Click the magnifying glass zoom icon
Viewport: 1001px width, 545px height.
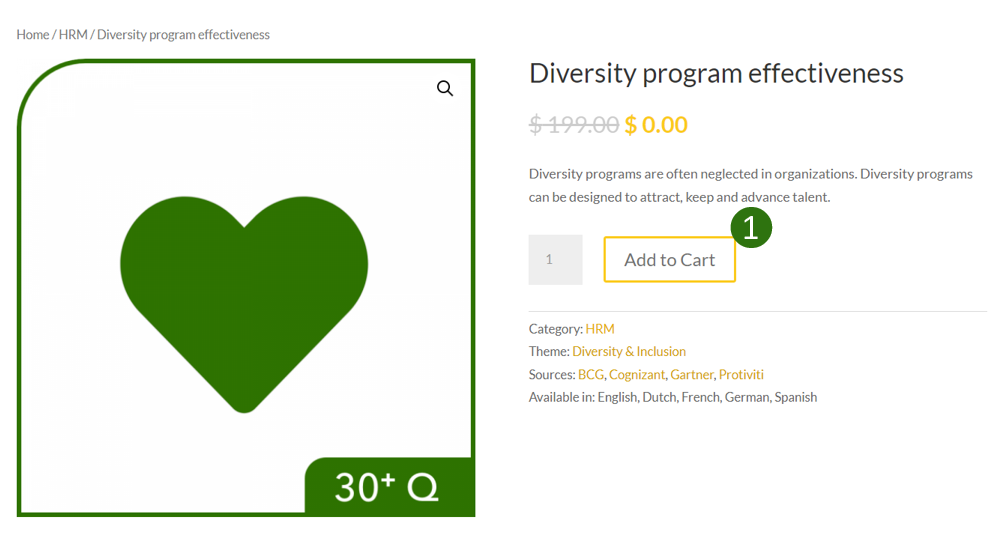(445, 88)
